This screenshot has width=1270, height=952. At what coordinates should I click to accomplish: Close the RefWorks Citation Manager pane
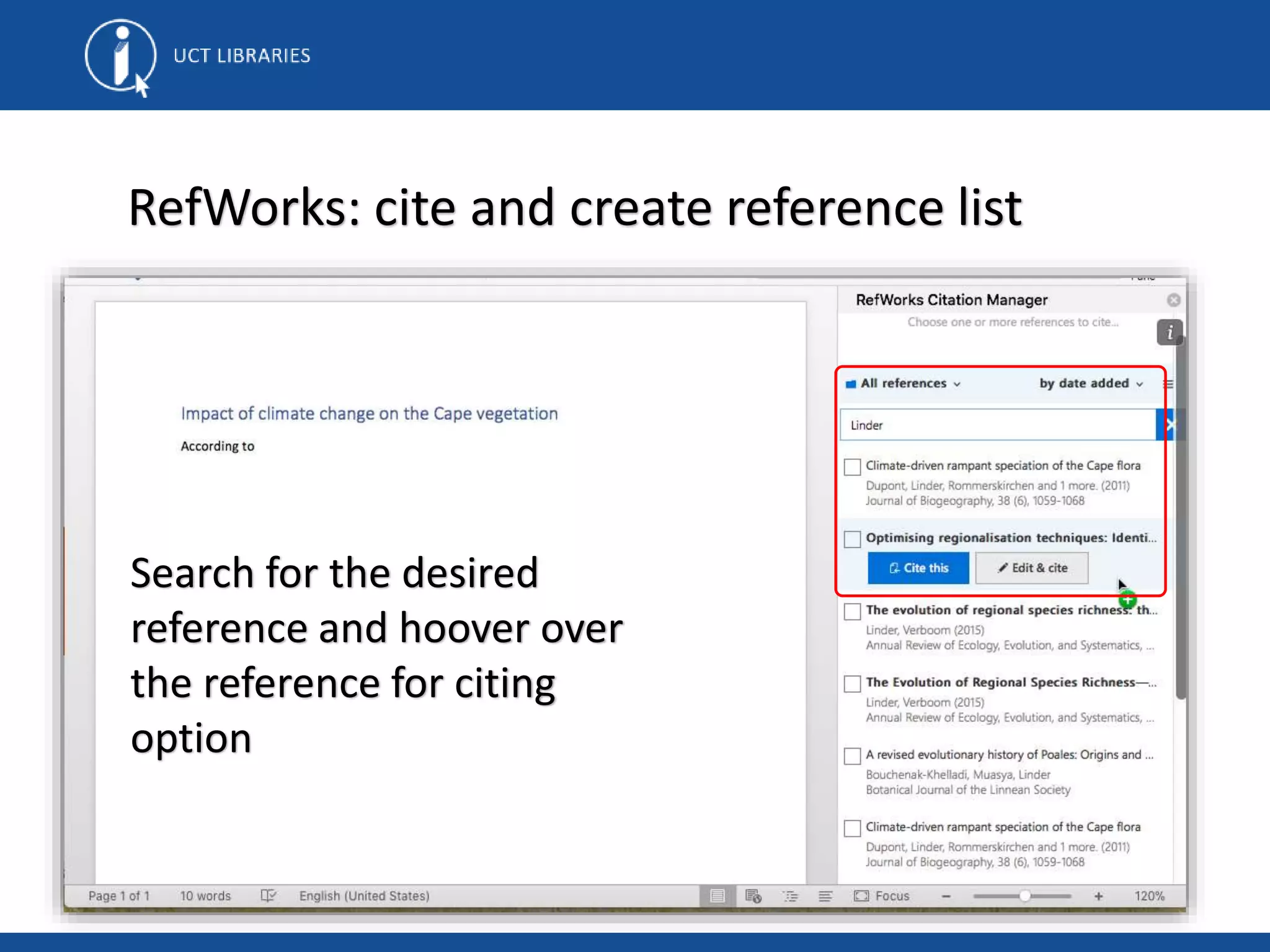point(1173,300)
